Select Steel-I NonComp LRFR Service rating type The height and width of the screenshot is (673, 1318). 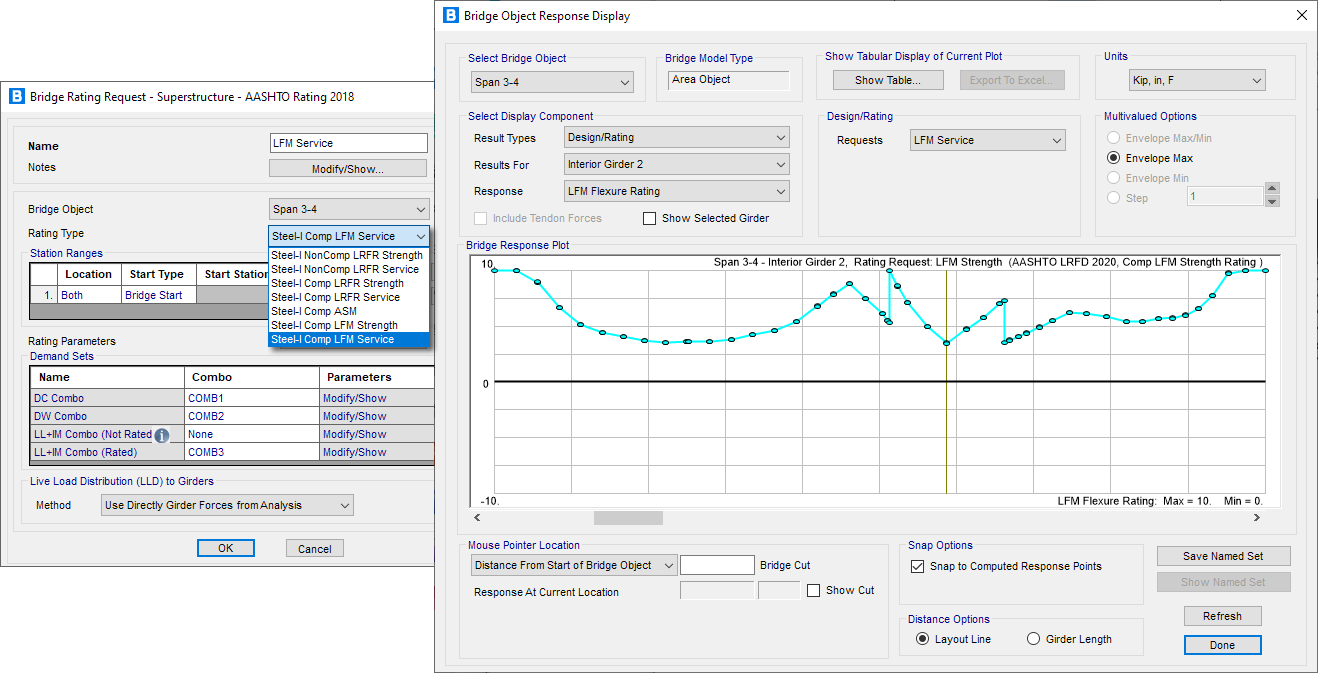point(347,269)
